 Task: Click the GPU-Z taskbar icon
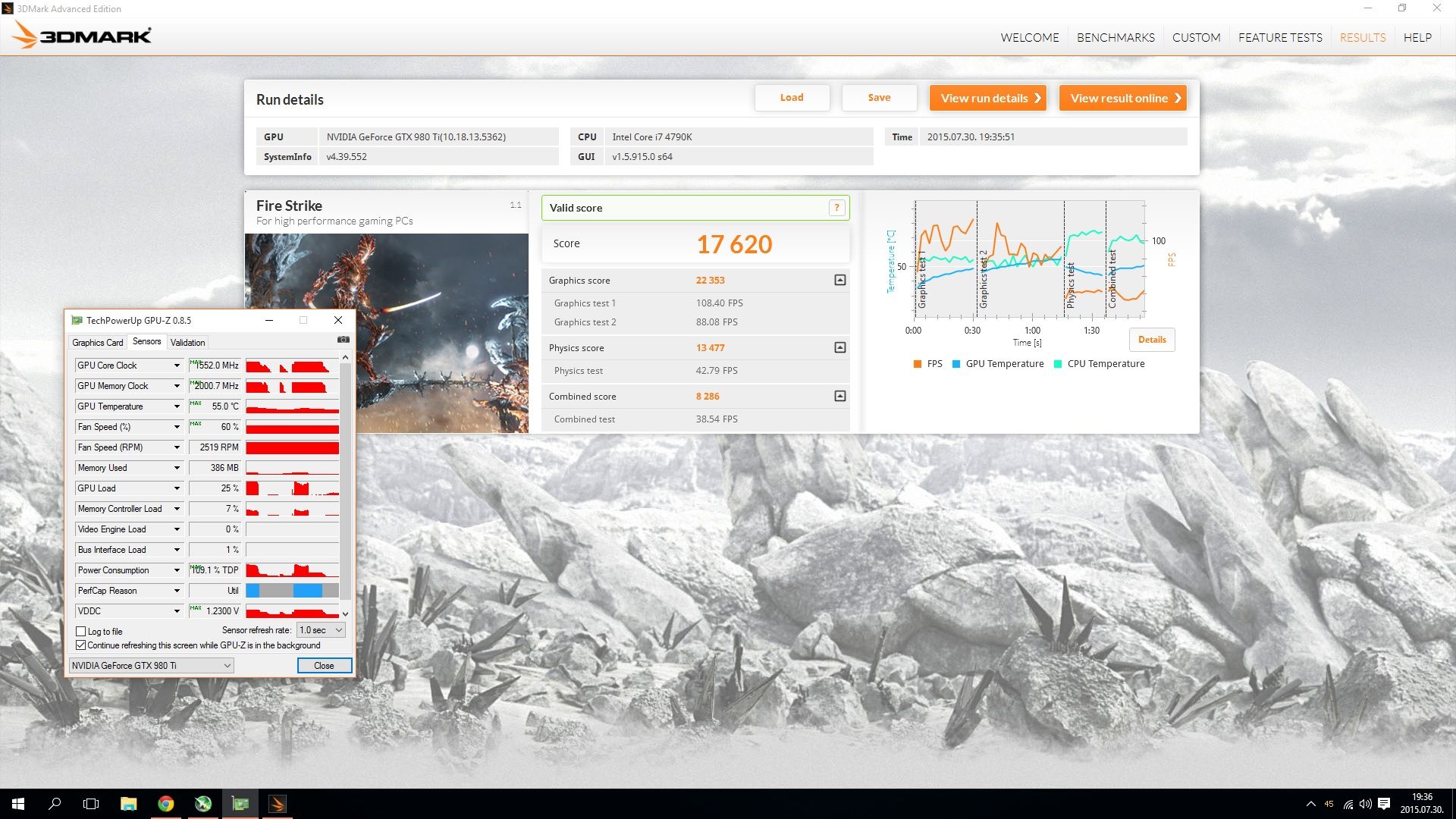coord(240,804)
